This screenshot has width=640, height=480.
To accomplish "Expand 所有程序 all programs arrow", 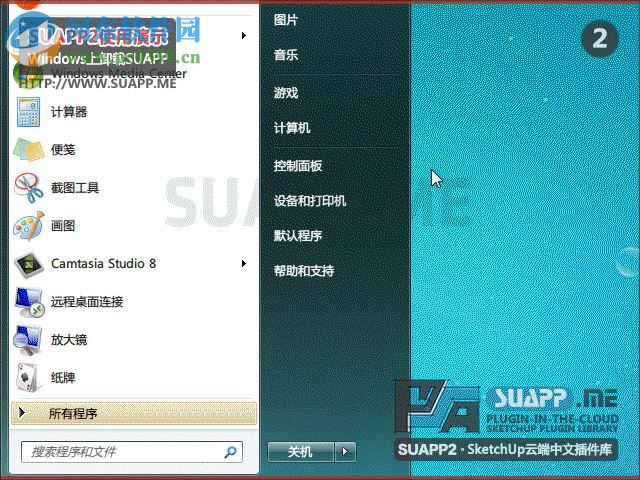I will (x=22, y=413).
